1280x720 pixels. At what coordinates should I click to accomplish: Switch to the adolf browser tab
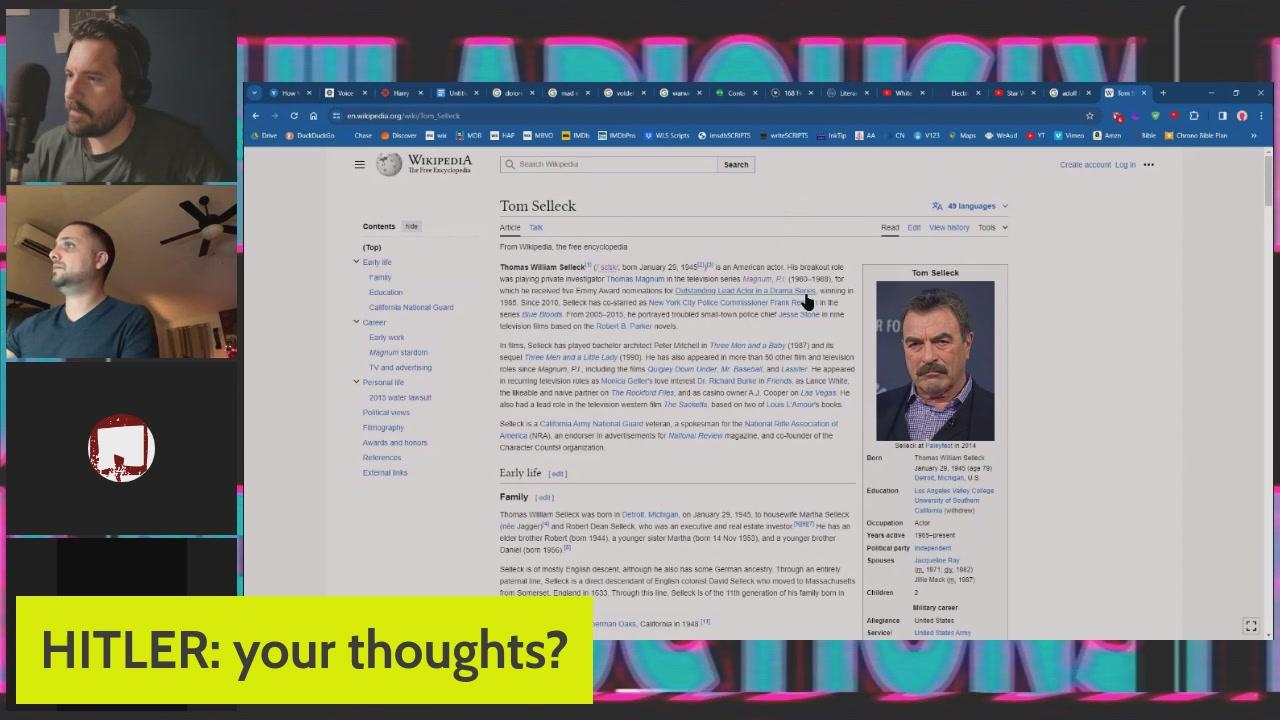1068,93
